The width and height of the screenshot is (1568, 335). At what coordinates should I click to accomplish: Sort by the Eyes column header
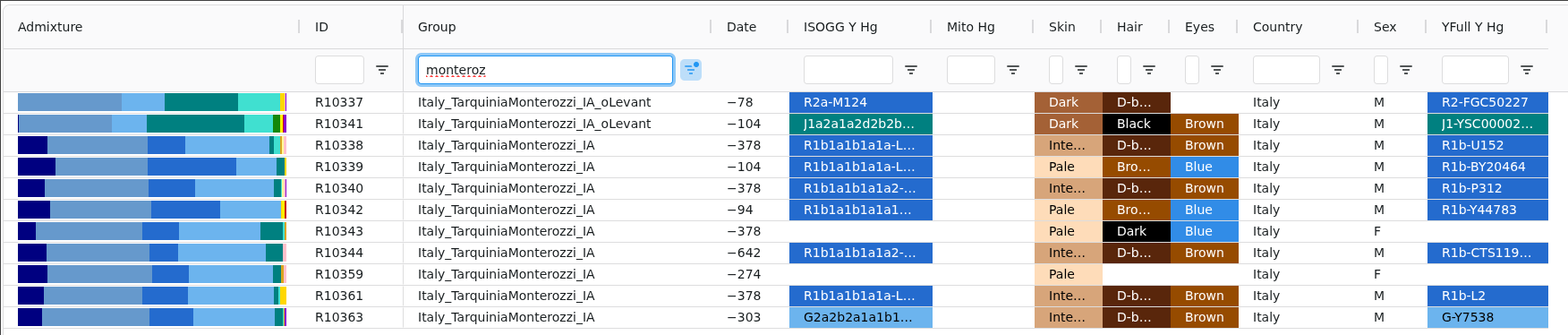1199,27
